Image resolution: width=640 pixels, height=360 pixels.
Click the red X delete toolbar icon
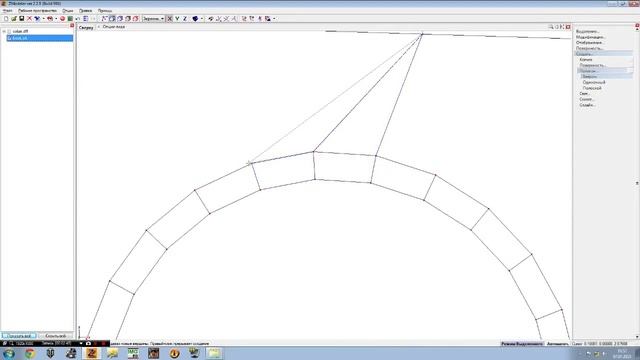[29, 19]
